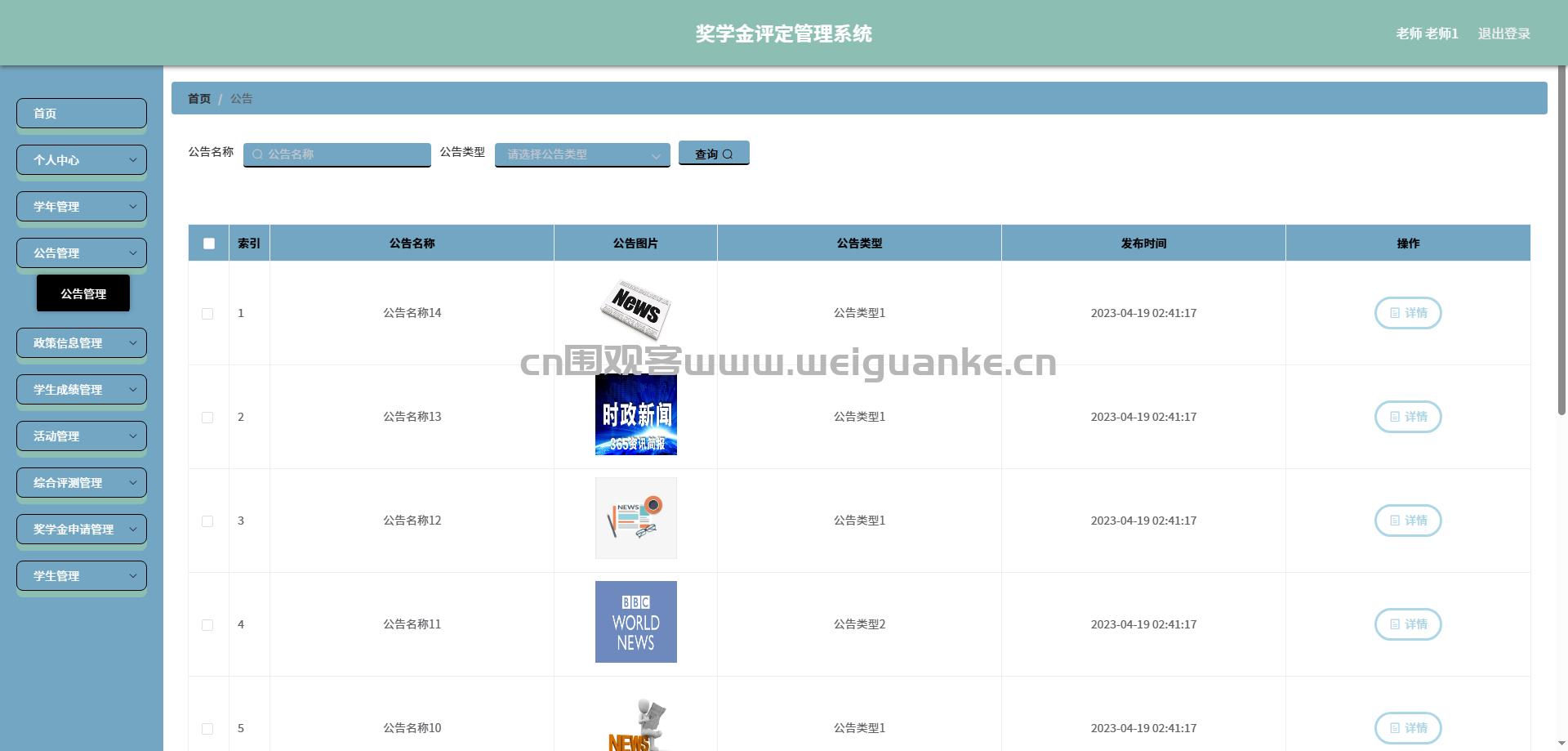This screenshot has height=751, width=1568.
Task: Click the 公告名称 column header
Action: [412, 244]
